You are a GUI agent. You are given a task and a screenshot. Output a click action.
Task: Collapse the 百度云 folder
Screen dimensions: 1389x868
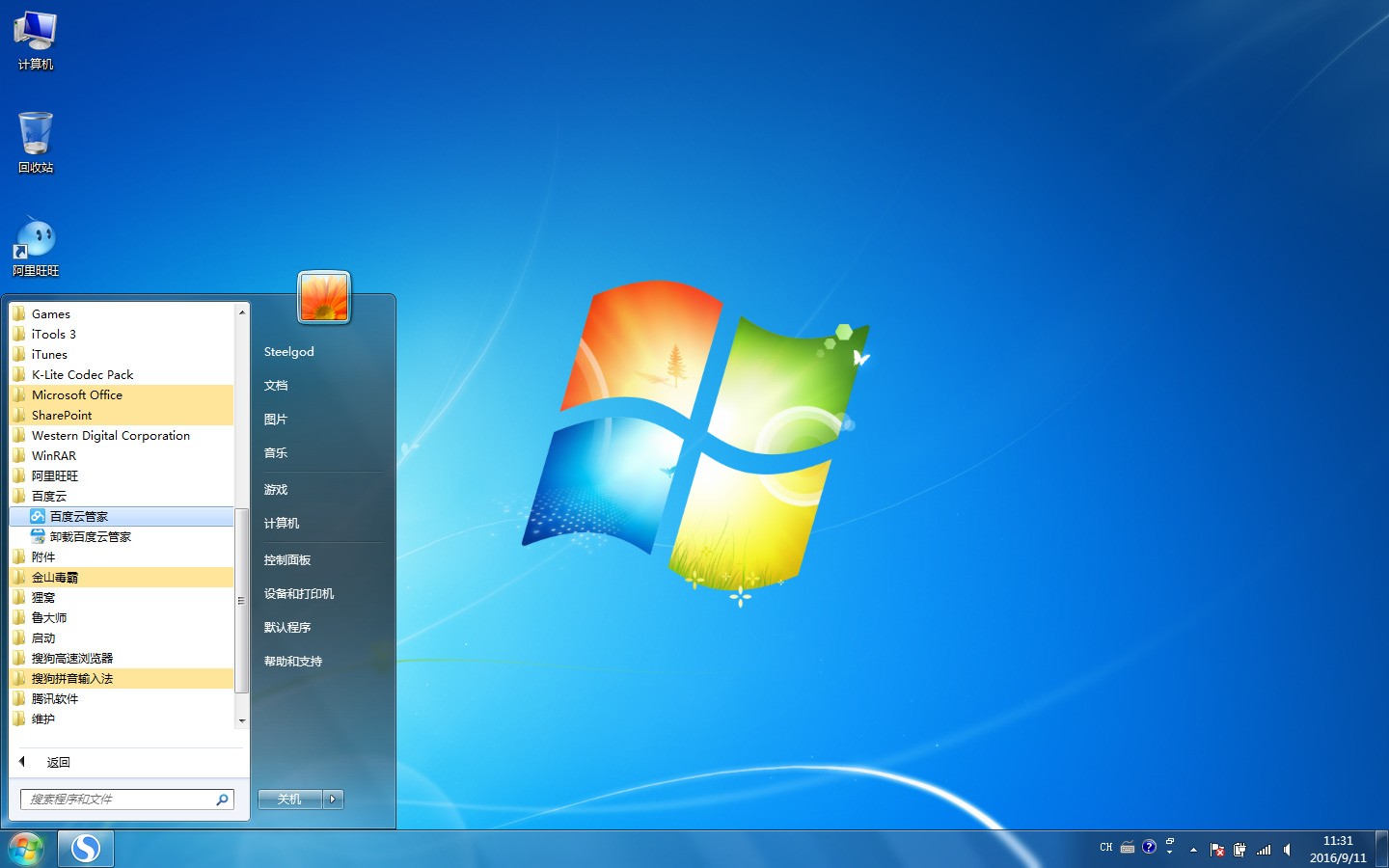pos(122,496)
